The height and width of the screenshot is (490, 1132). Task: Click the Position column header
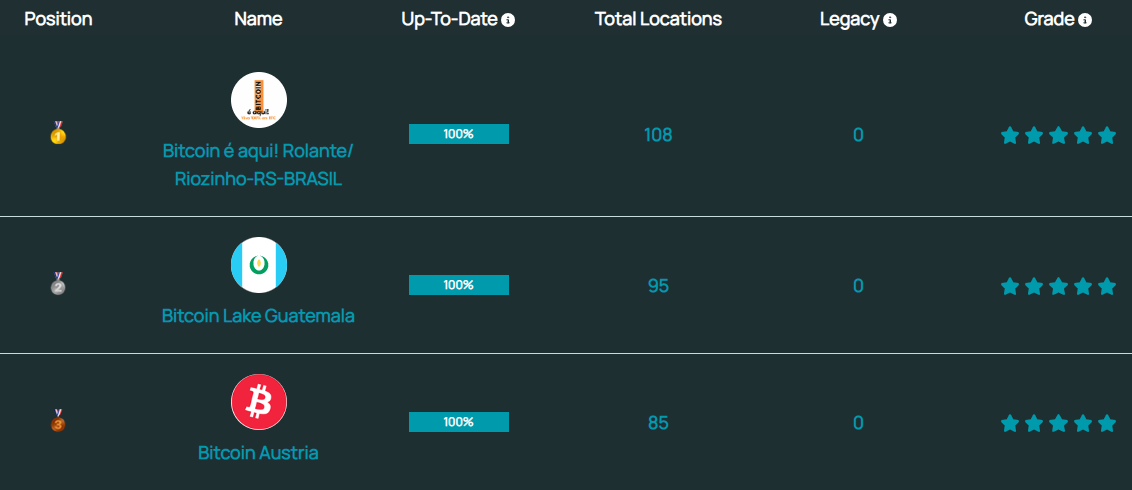point(58,19)
